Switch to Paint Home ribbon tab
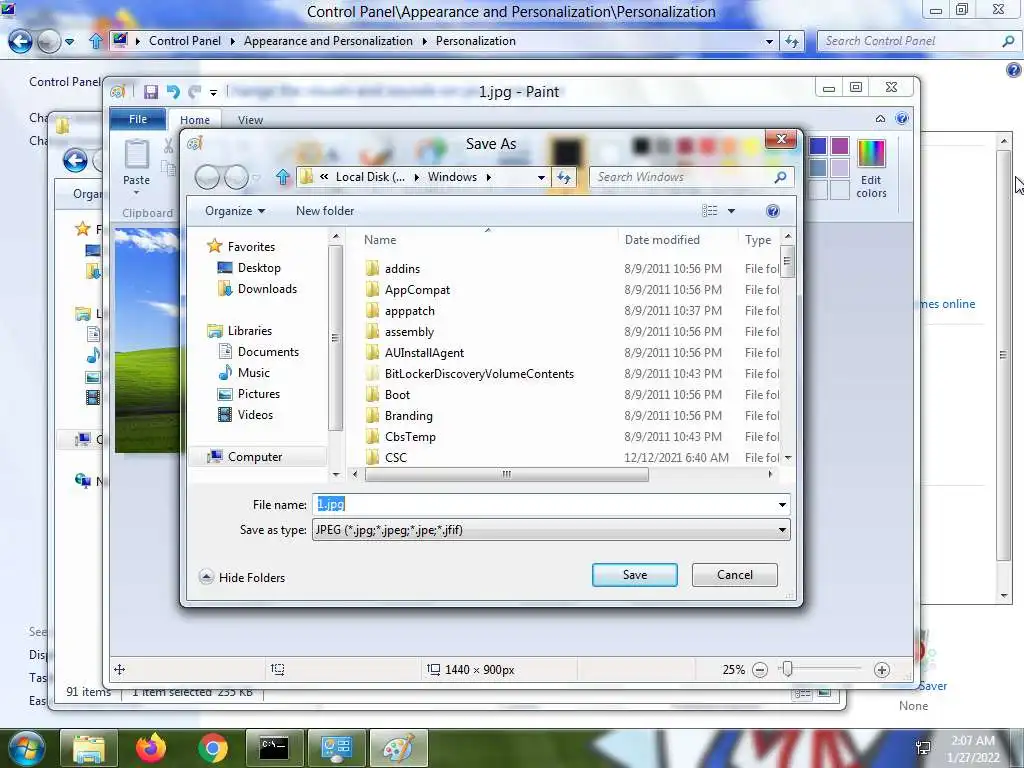The image size is (1024, 768). click(x=195, y=120)
